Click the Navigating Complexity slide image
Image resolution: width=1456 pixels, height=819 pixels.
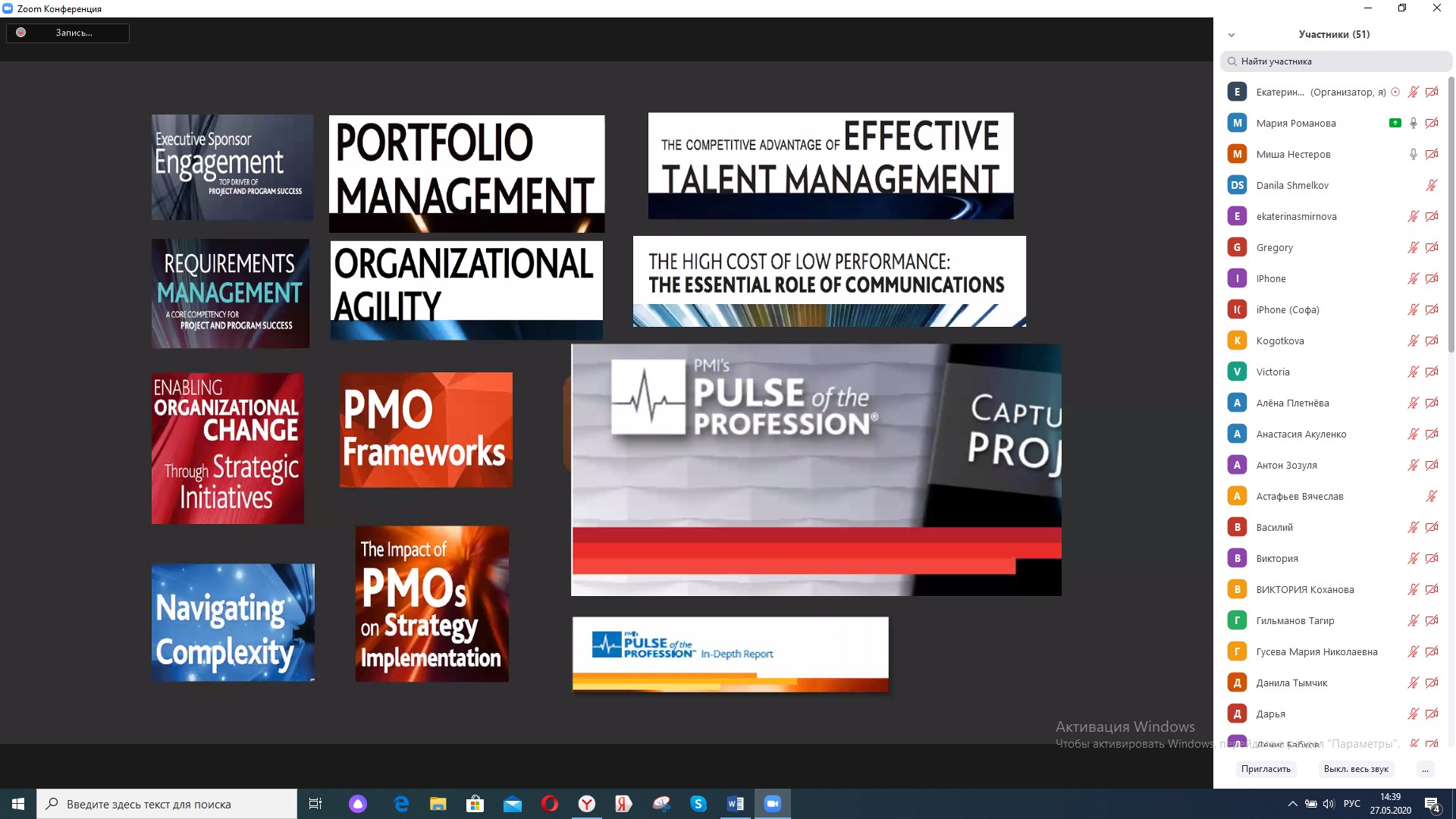pyautogui.click(x=233, y=623)
